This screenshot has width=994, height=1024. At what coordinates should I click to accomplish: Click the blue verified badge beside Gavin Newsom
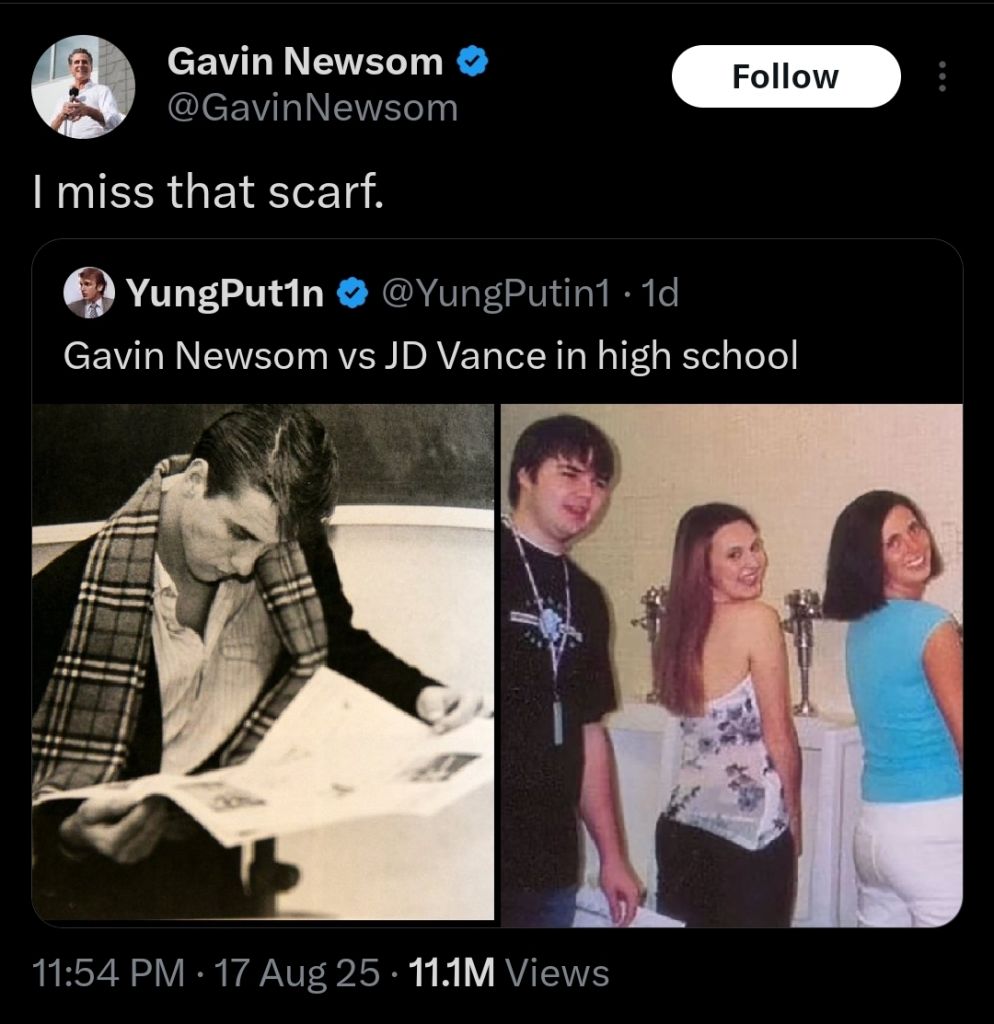472,62
